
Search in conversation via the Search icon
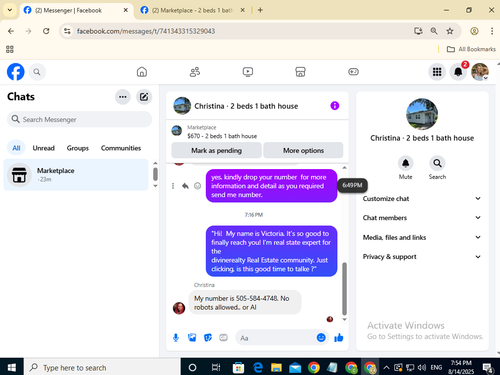point(437,163)
